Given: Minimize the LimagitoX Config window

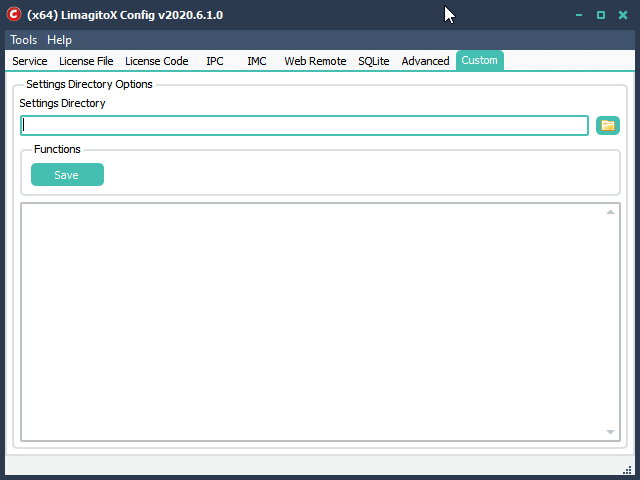Looking at the screenshot, I should click(x=579, y=15).
